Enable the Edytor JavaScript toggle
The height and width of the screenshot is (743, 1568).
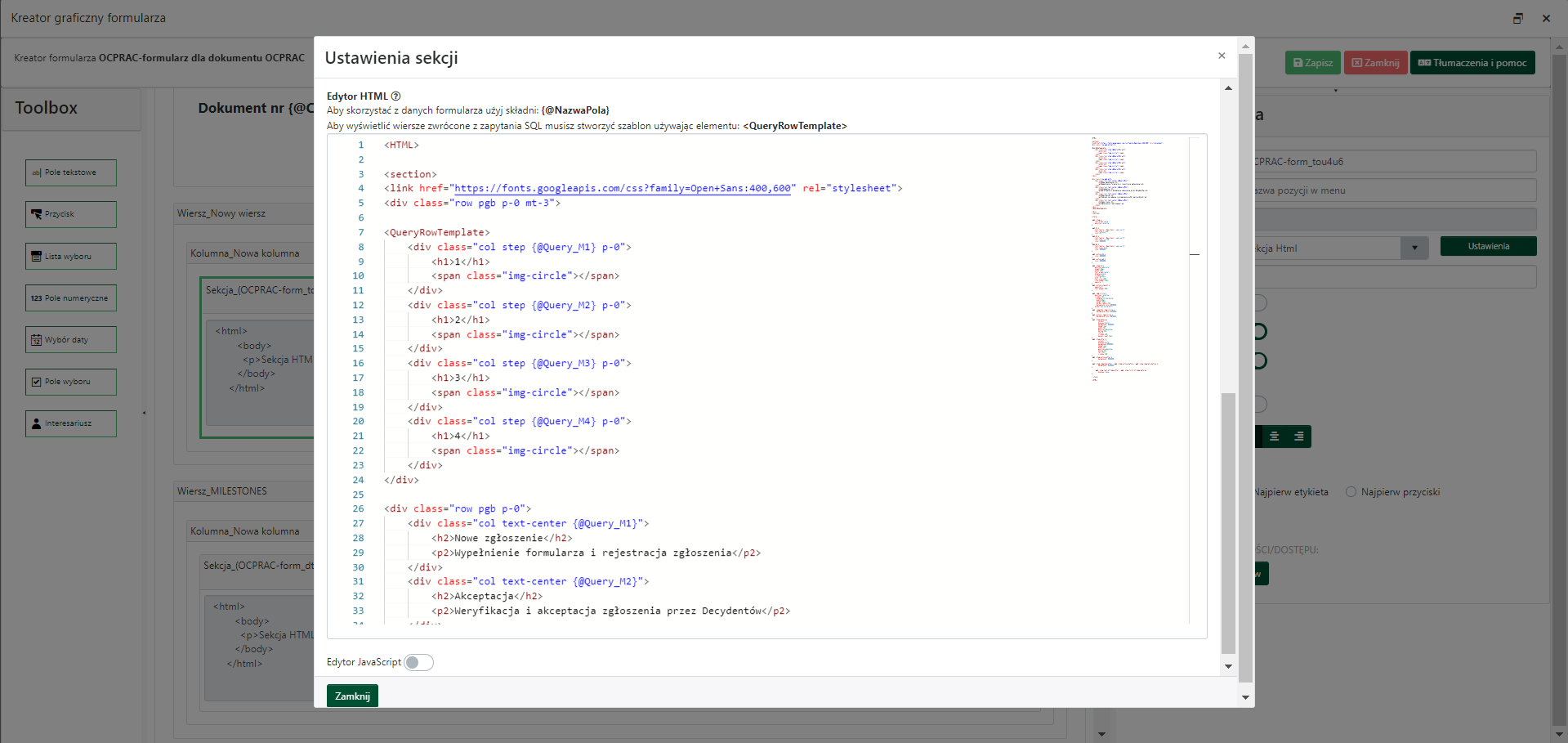(418, 662)
